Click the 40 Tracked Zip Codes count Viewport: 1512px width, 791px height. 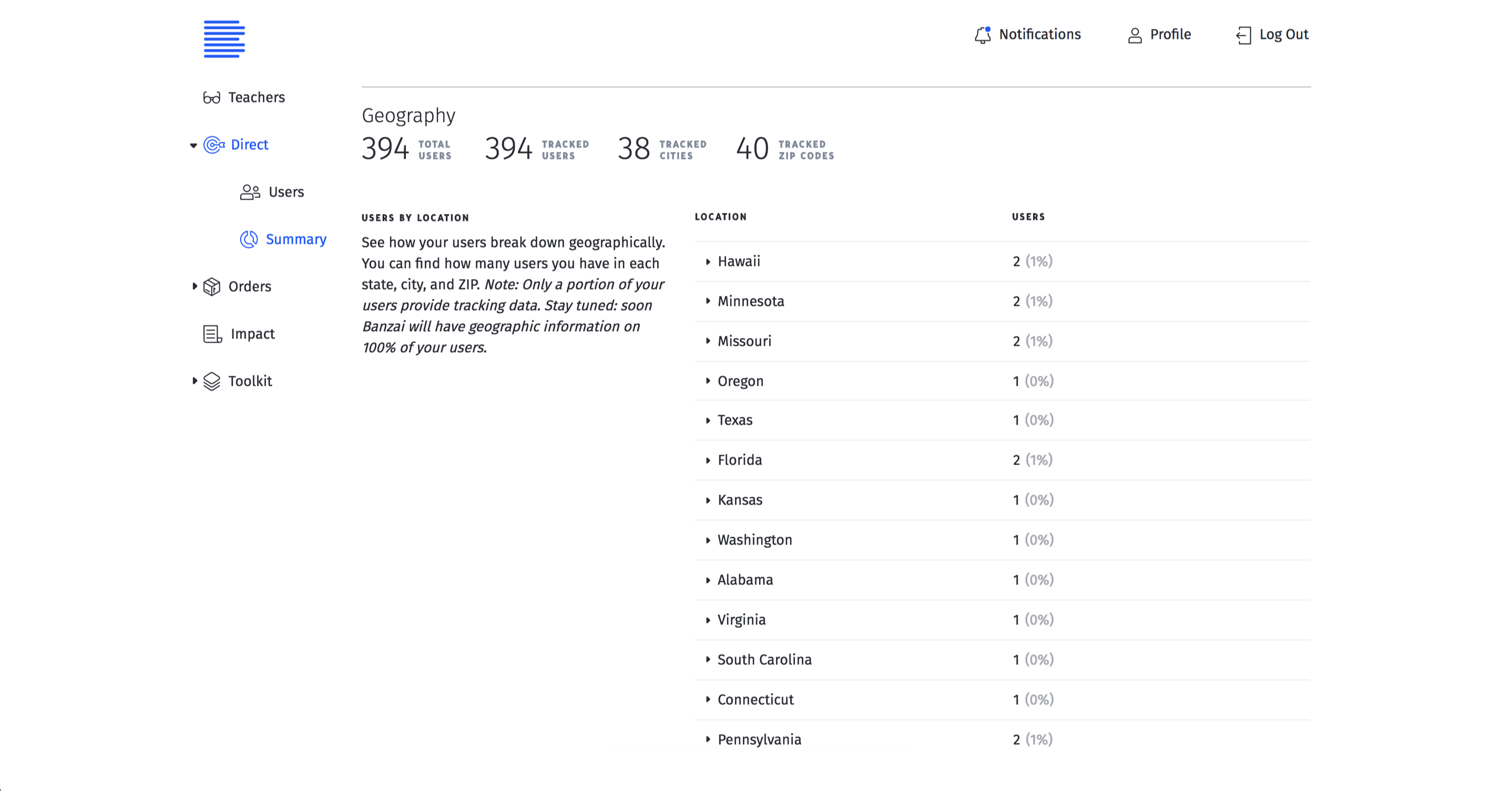(x=752, y=148)
